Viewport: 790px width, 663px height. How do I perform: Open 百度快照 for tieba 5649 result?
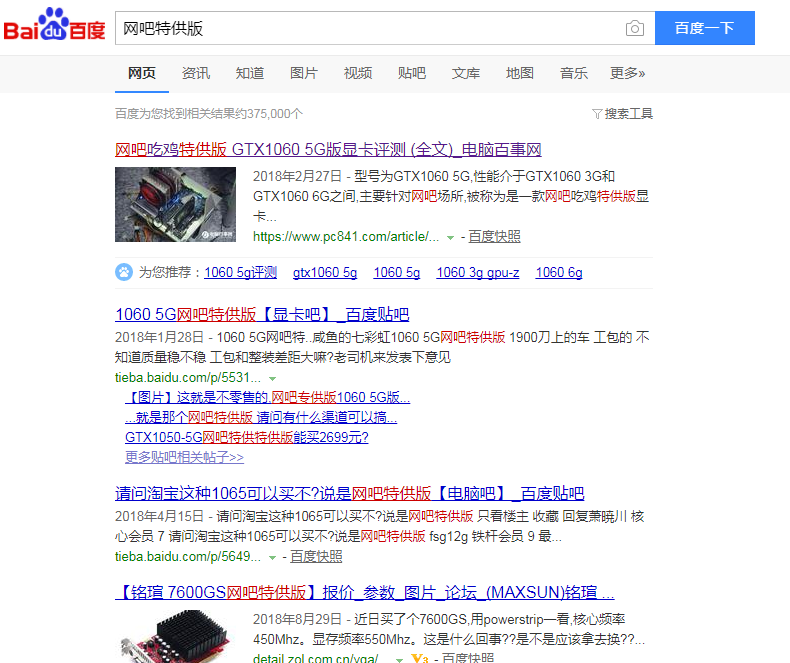click(316, 557)
